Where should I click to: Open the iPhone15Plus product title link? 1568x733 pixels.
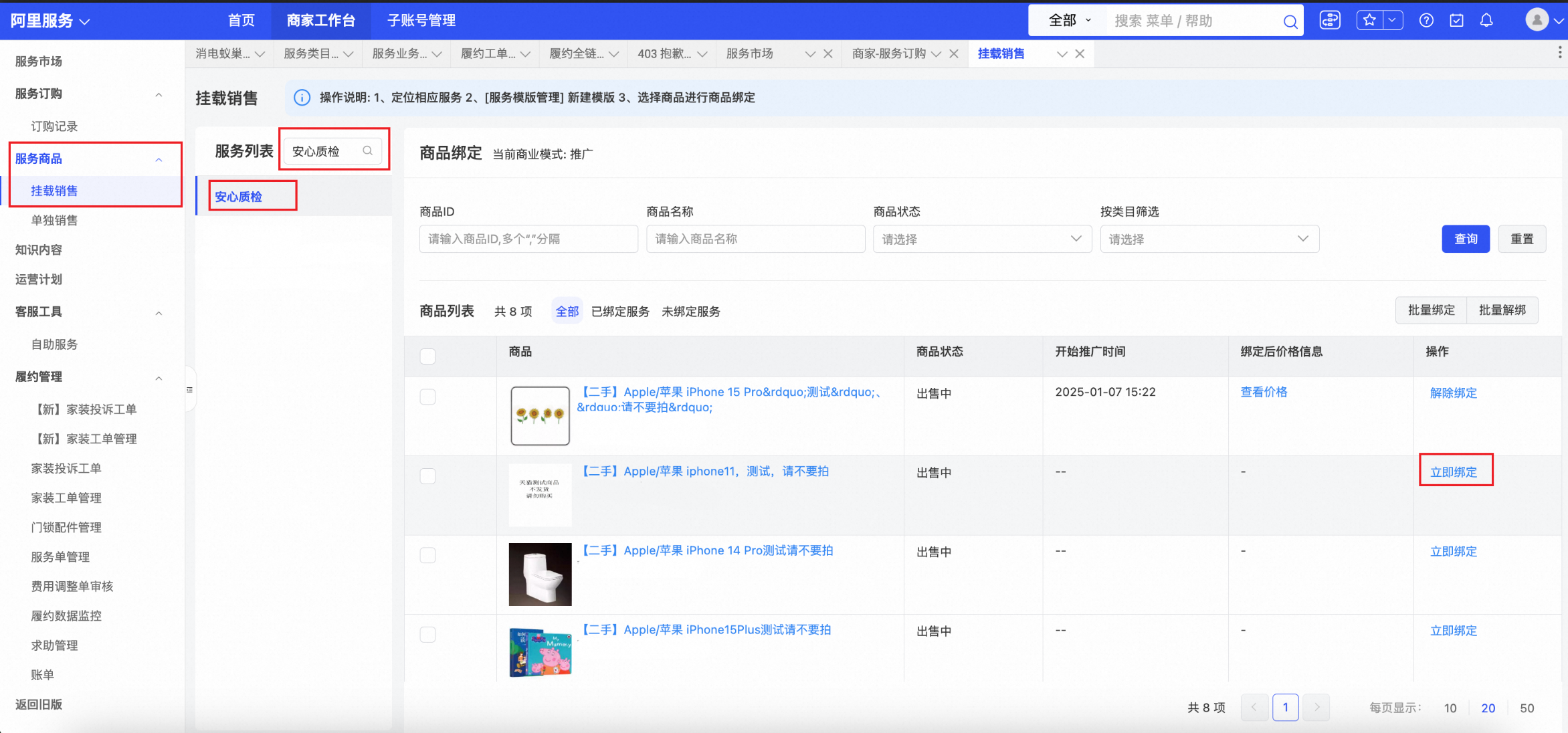click(x=704, y=629)
